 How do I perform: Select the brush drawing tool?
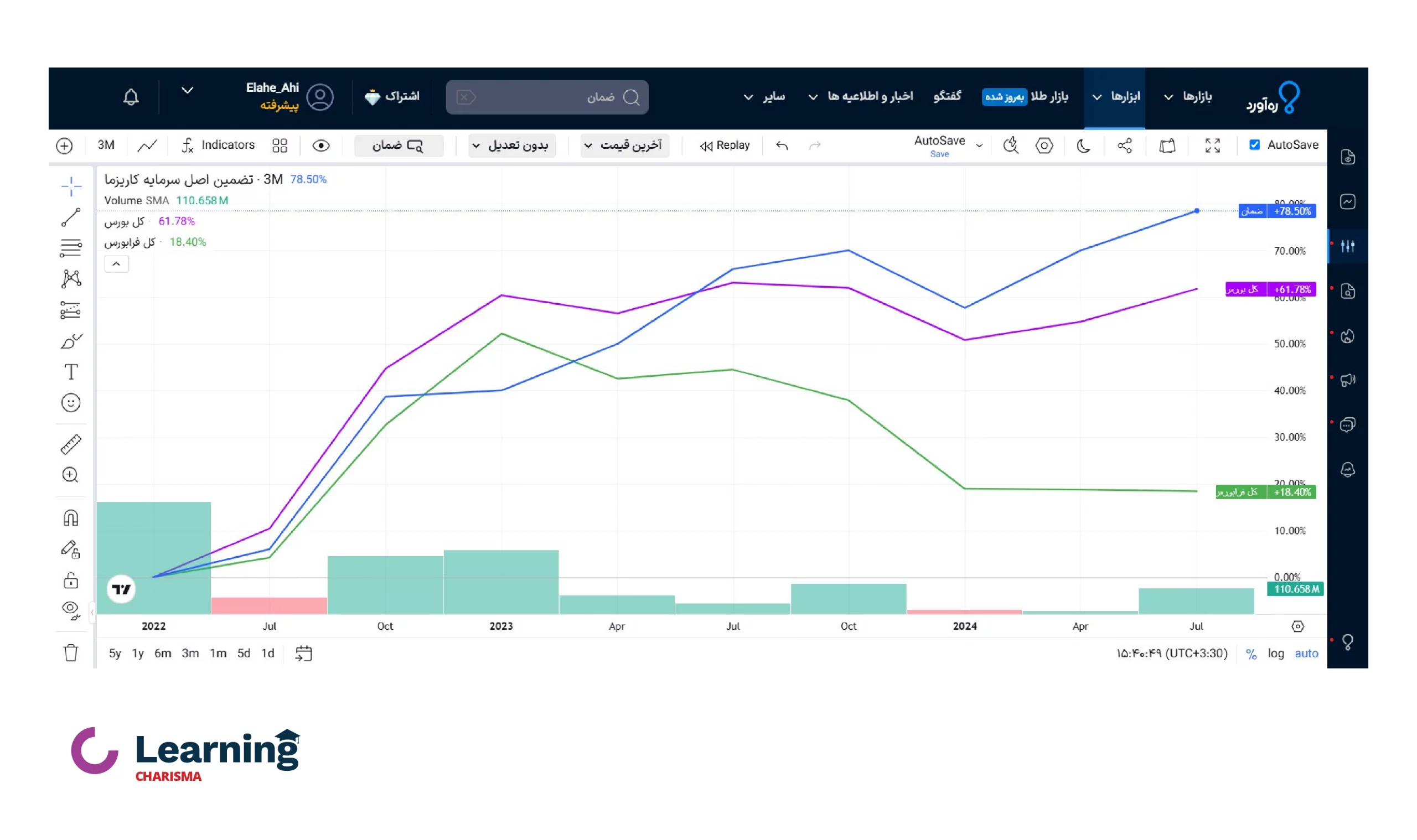(71, 341)
